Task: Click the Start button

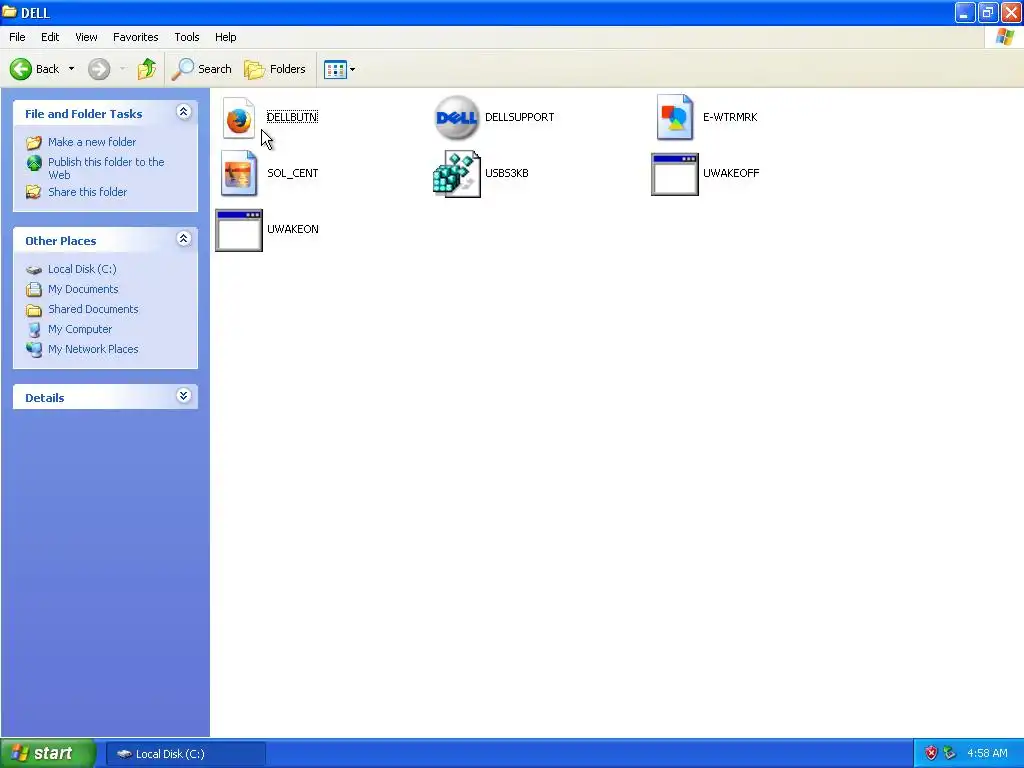Action: (48, 753)
